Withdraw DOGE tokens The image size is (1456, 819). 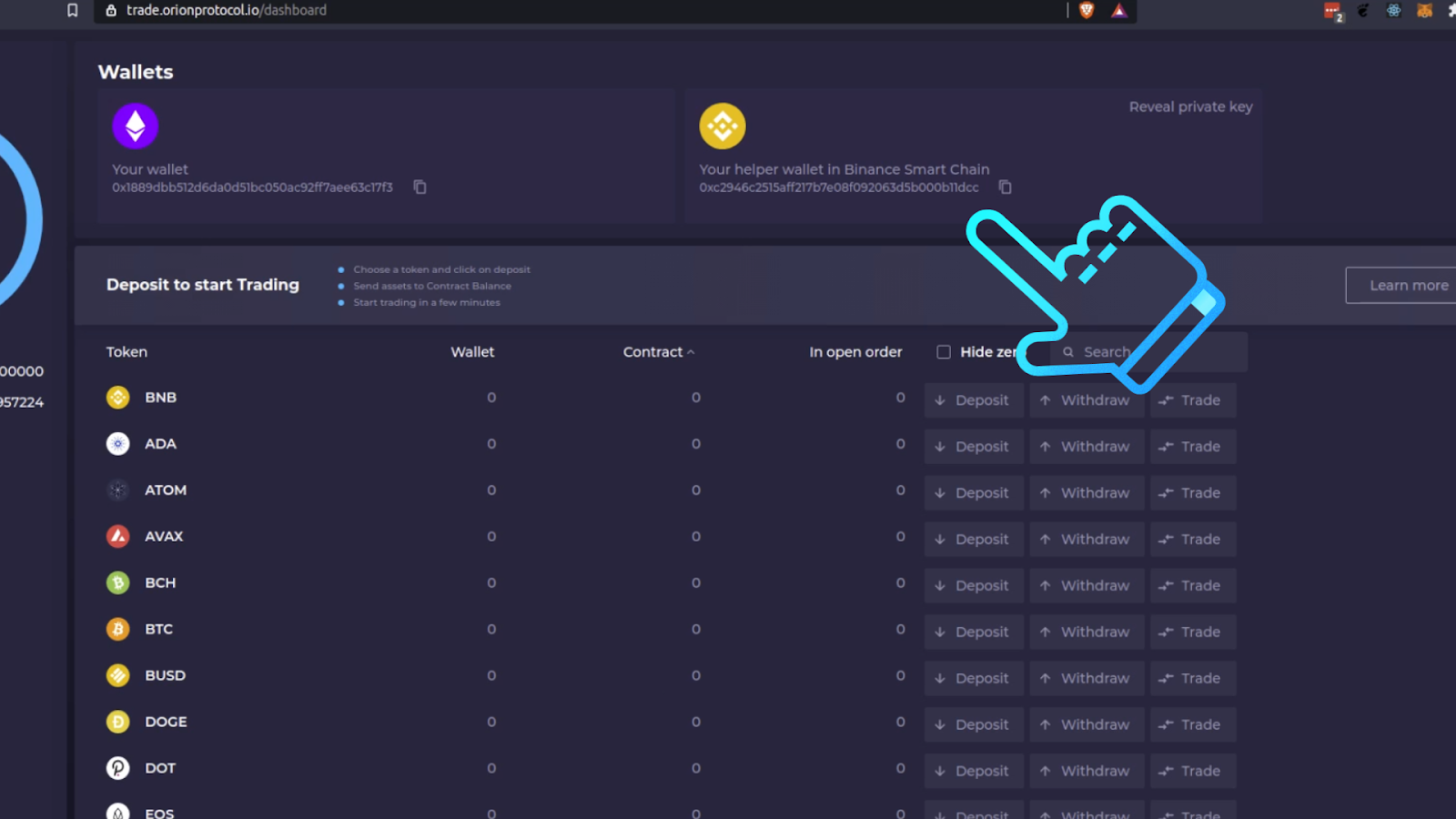pyautogui.click(x=1087, y=725)
